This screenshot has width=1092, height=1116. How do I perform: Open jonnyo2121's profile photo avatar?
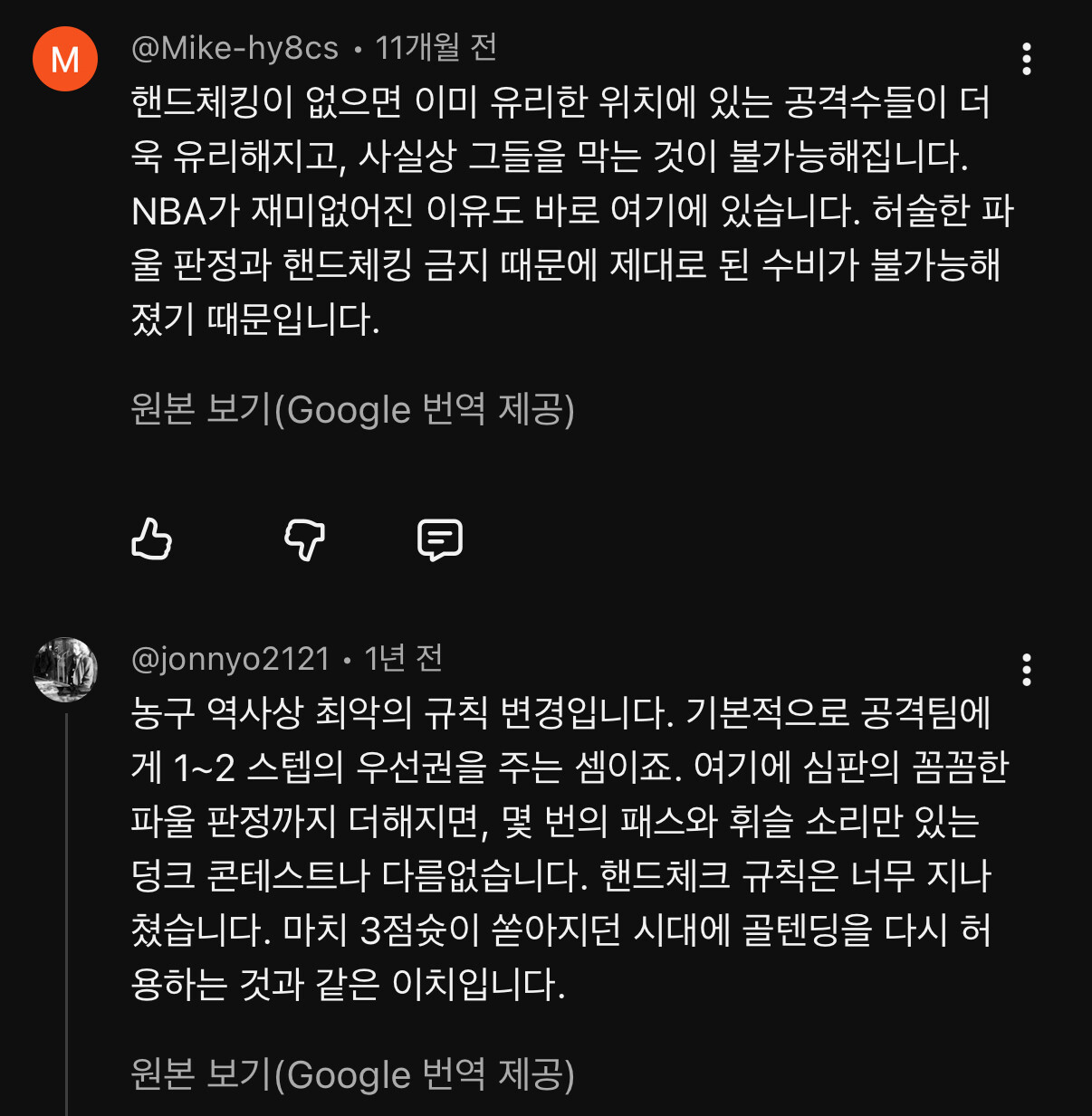pos(65,670)
